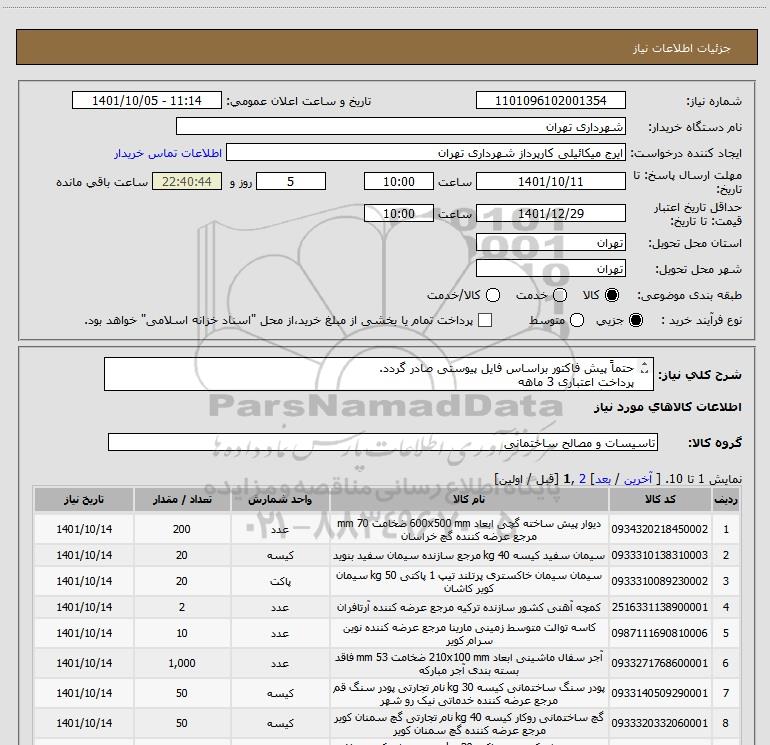This screenshot has height=745, width=770.
Task: Click the buyer name field شهرداری تهران
Action: [x=401, y=126]
